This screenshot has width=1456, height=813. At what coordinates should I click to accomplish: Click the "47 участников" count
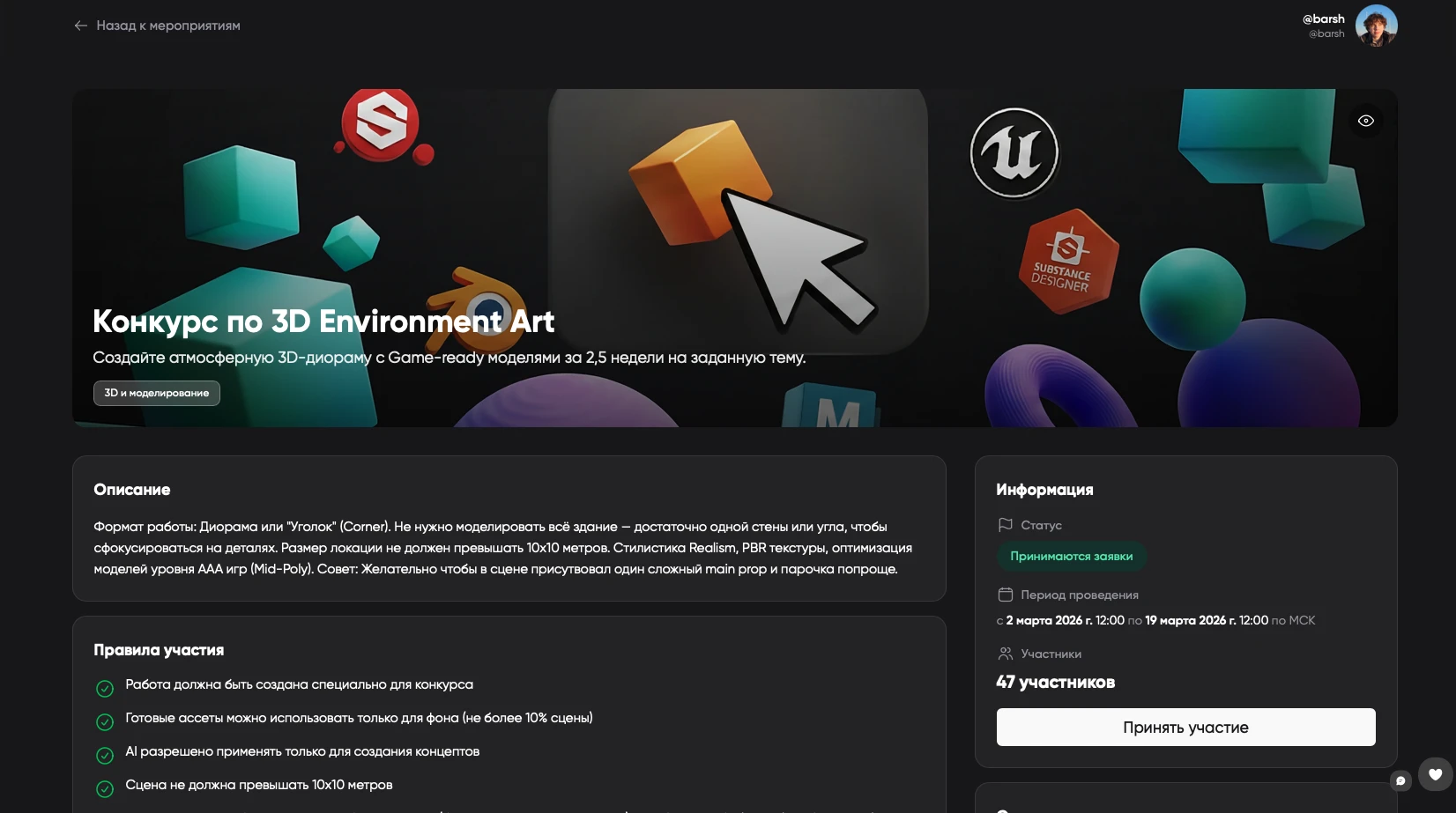(1056, 682)
